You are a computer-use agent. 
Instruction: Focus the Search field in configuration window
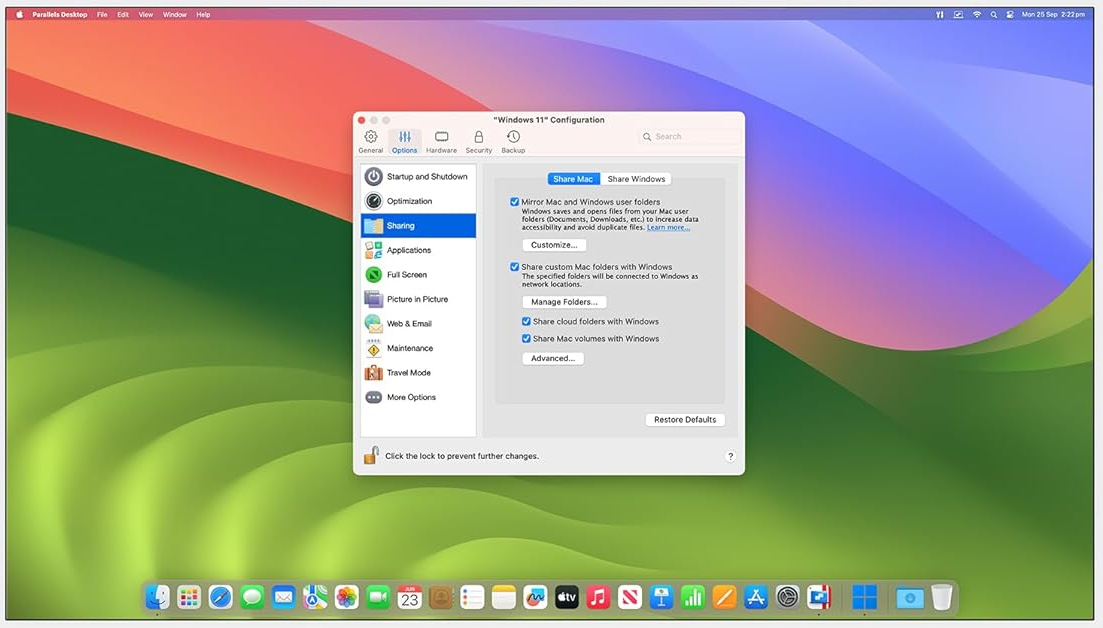tap(689, 136)
